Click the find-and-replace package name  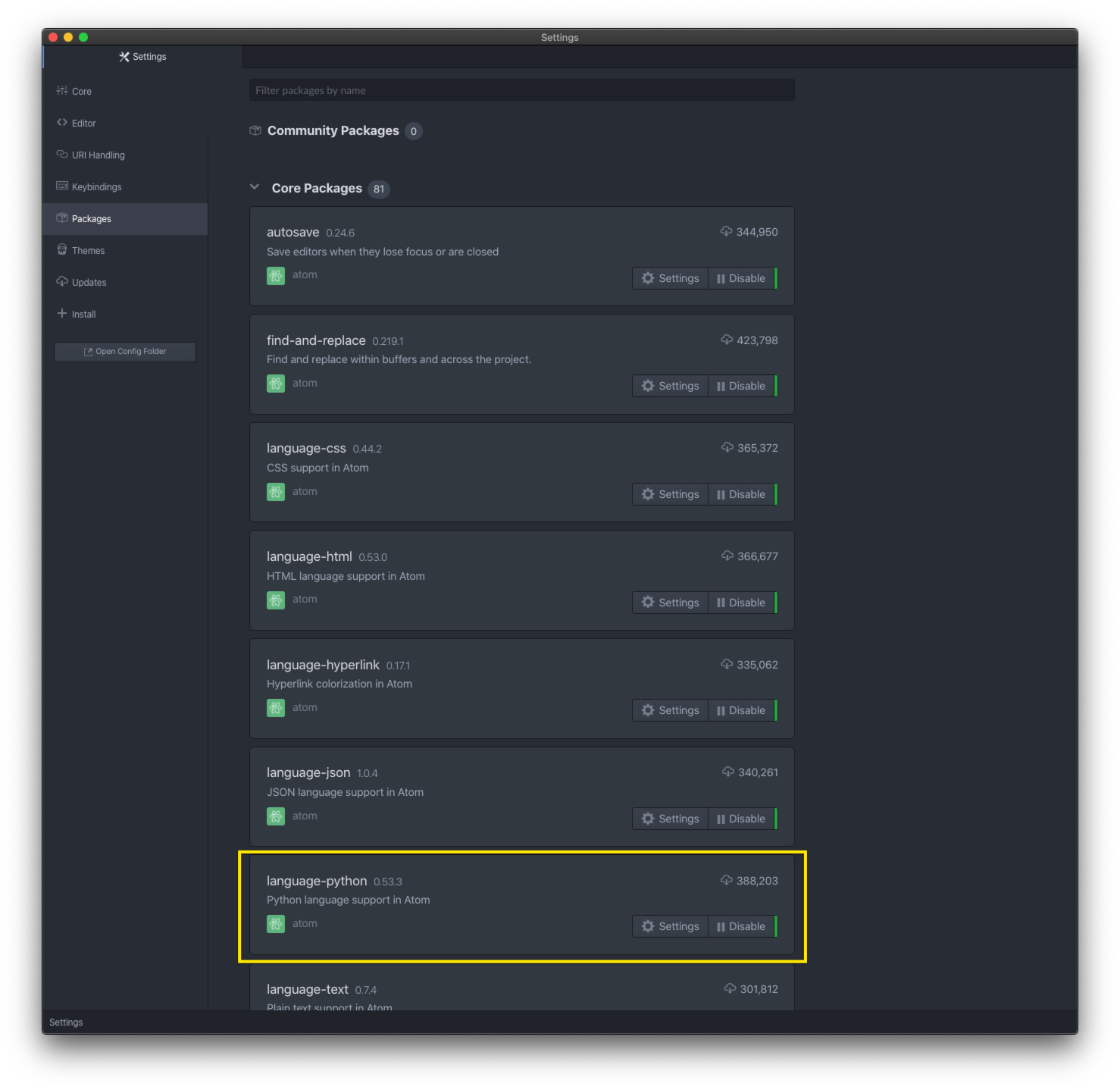coord(316,340)
